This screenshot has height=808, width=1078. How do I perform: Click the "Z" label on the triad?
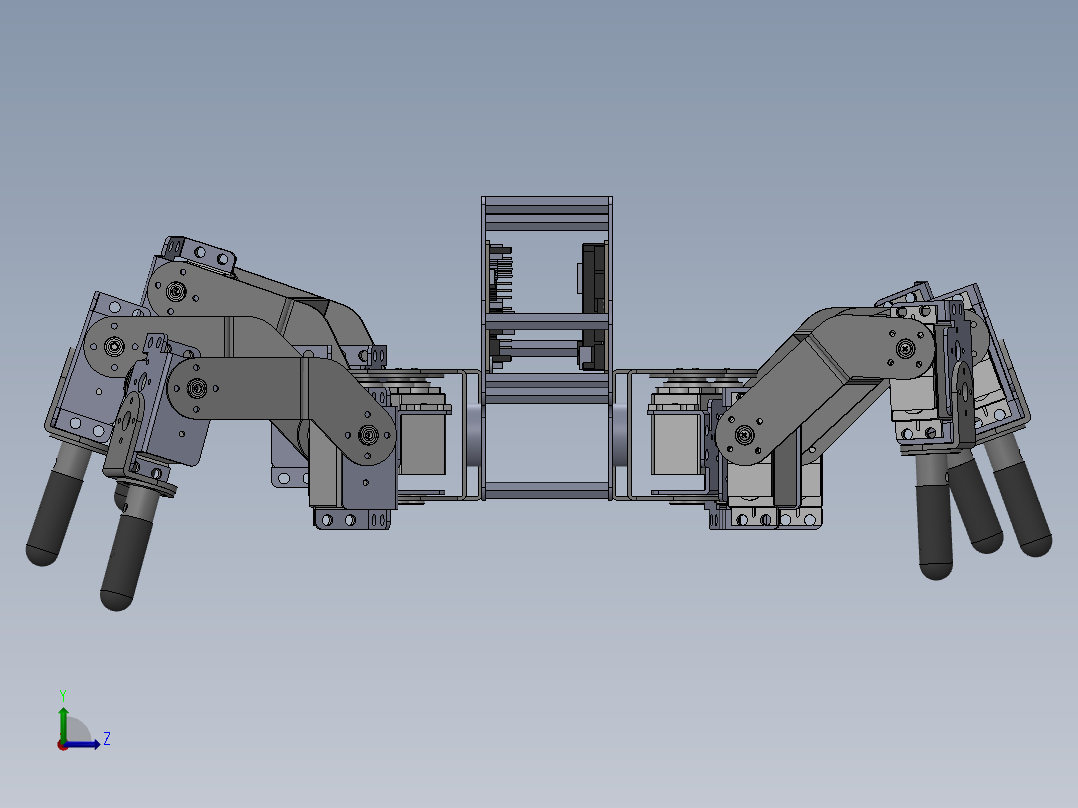click(x=107, y=739)
